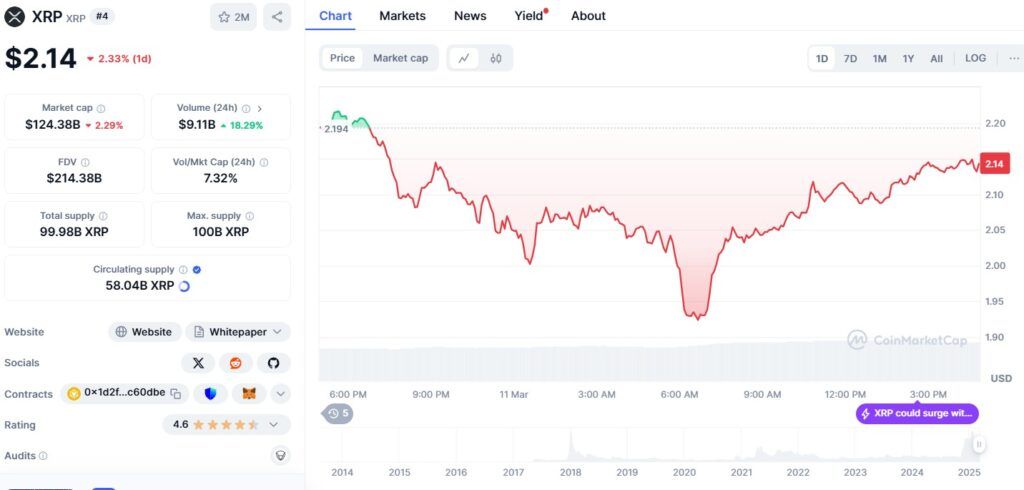This screenshot has height=490, width=1024.
Task: Click the share icon near XRP title
Action: tap(277, 16)
